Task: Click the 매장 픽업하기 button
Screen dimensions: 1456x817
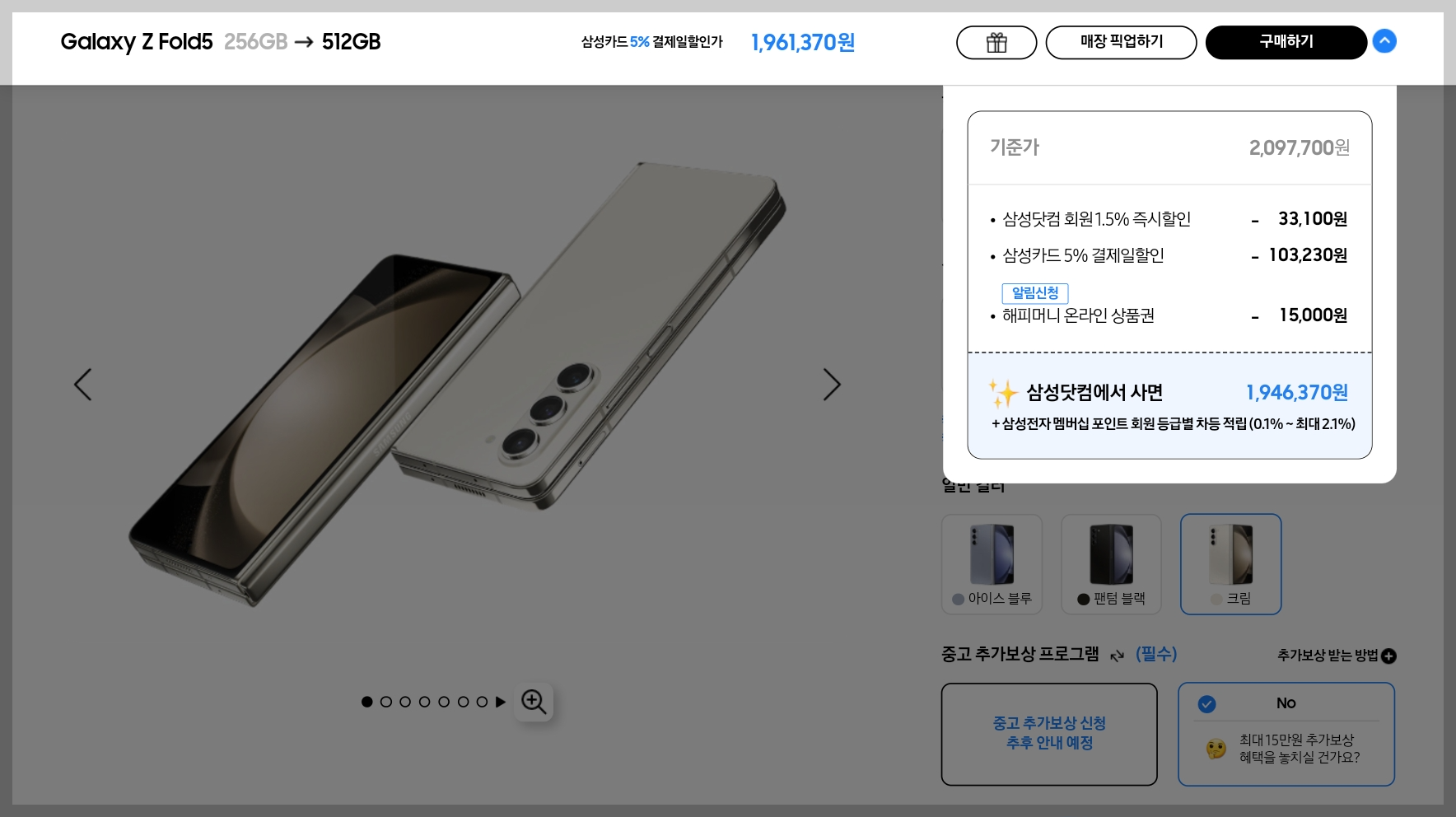Action: pos(1121,42)
